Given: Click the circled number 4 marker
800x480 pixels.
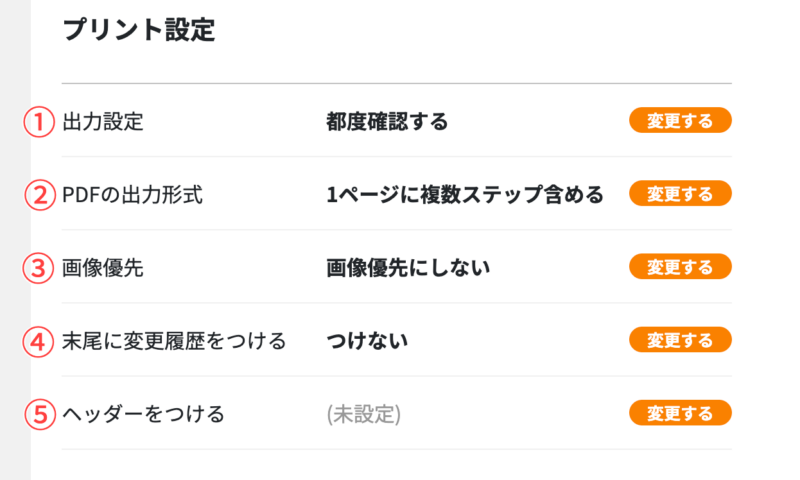Looking at the screenshot, I should (x=38, y=341).
